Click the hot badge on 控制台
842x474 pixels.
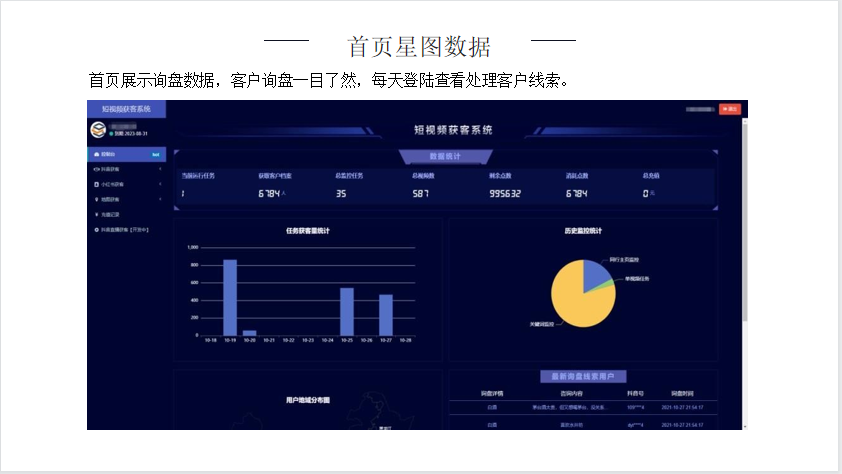click(156, 155)
